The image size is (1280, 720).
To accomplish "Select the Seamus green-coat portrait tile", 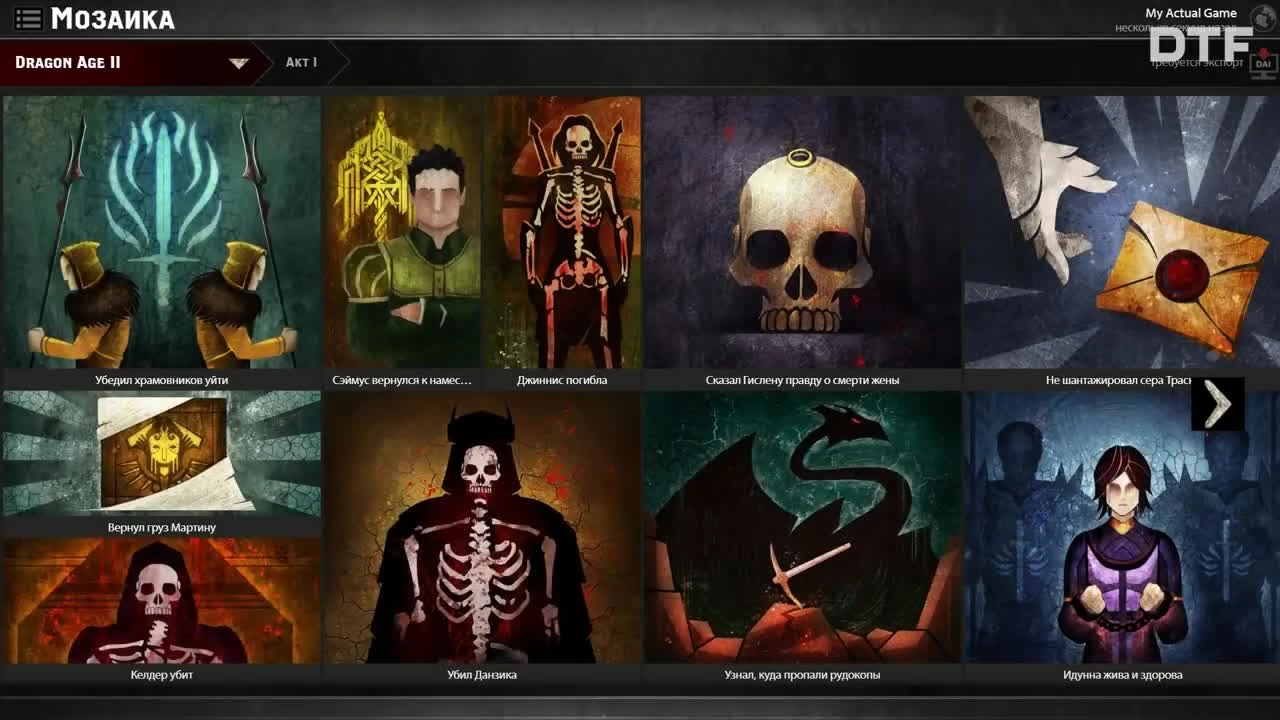I will 402,232.
